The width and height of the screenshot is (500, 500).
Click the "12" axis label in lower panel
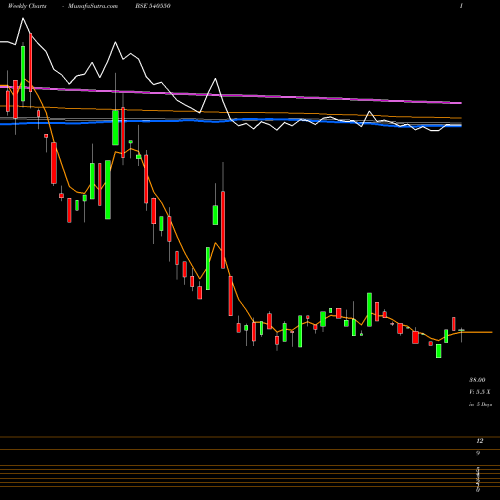point(480,441)
